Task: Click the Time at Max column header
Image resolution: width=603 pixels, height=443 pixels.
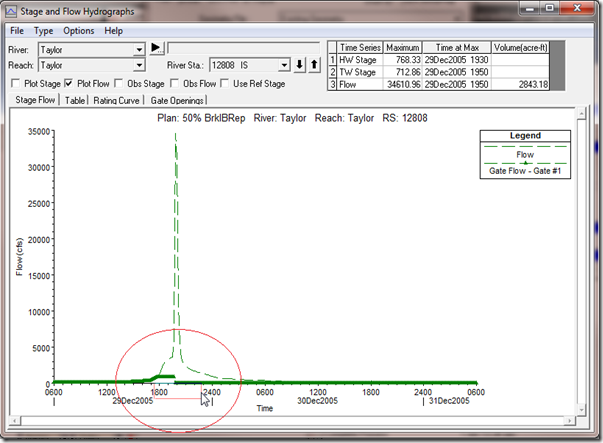Action: 457,48
